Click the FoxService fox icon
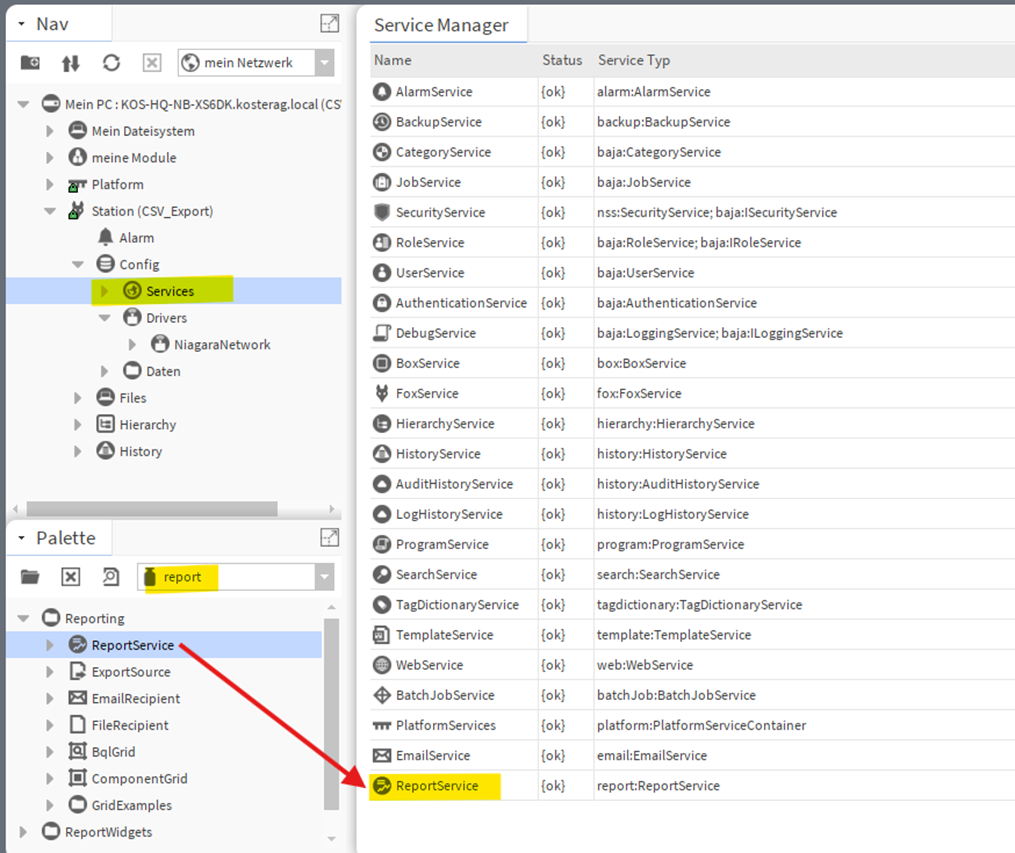Image resolution: width=1015 pixels, height=853 pixels. (382, 393)
